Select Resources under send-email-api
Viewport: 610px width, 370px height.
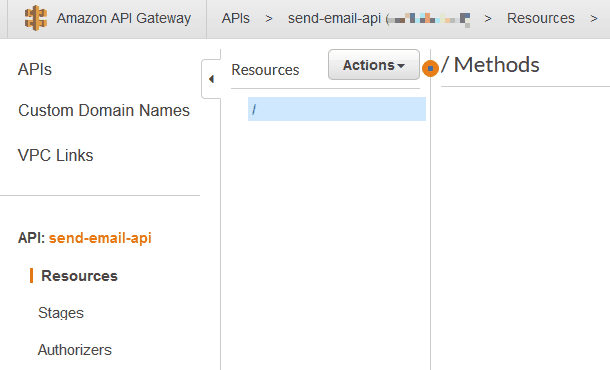tap(79, 276)
